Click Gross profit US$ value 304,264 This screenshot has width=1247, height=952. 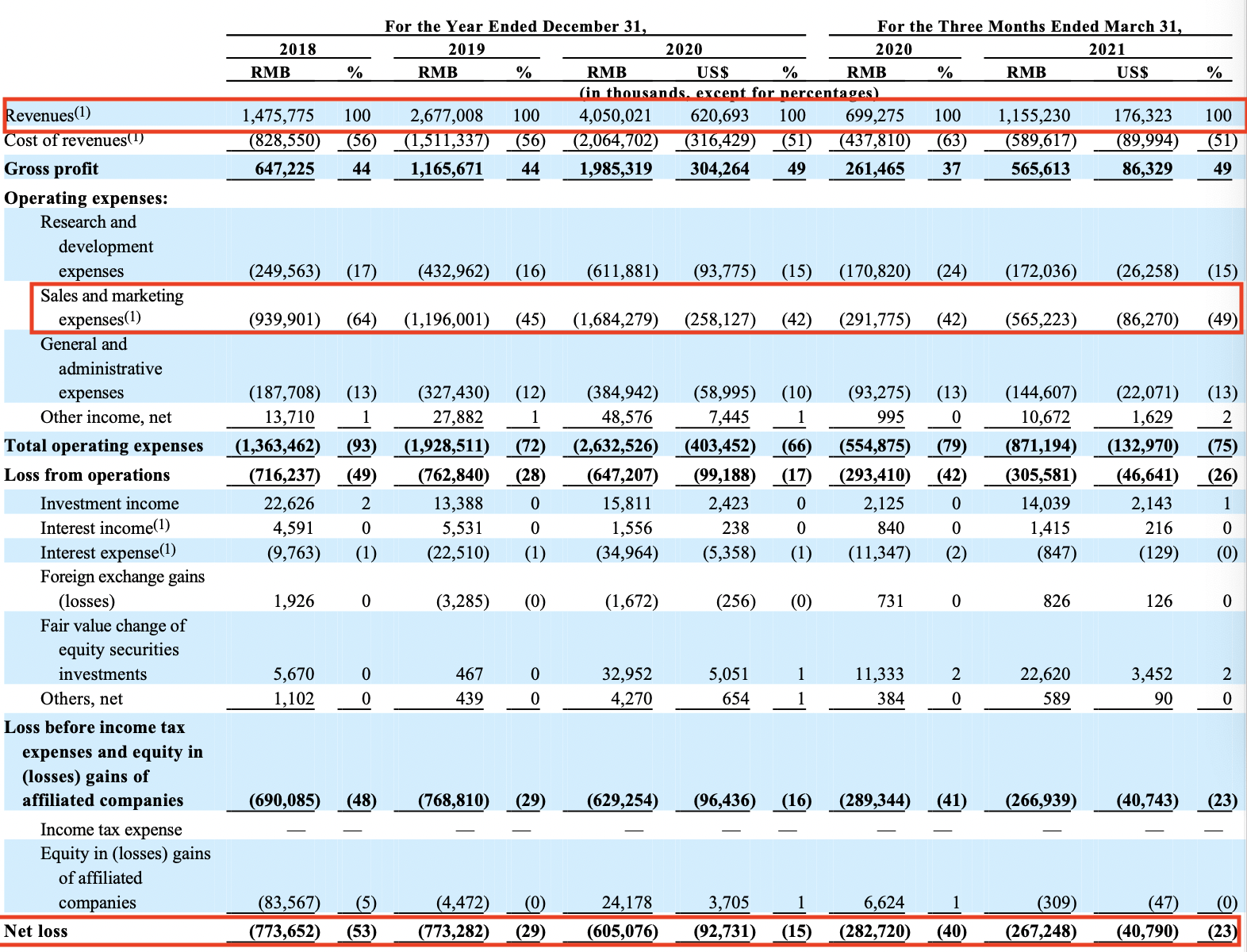[719, 169]
